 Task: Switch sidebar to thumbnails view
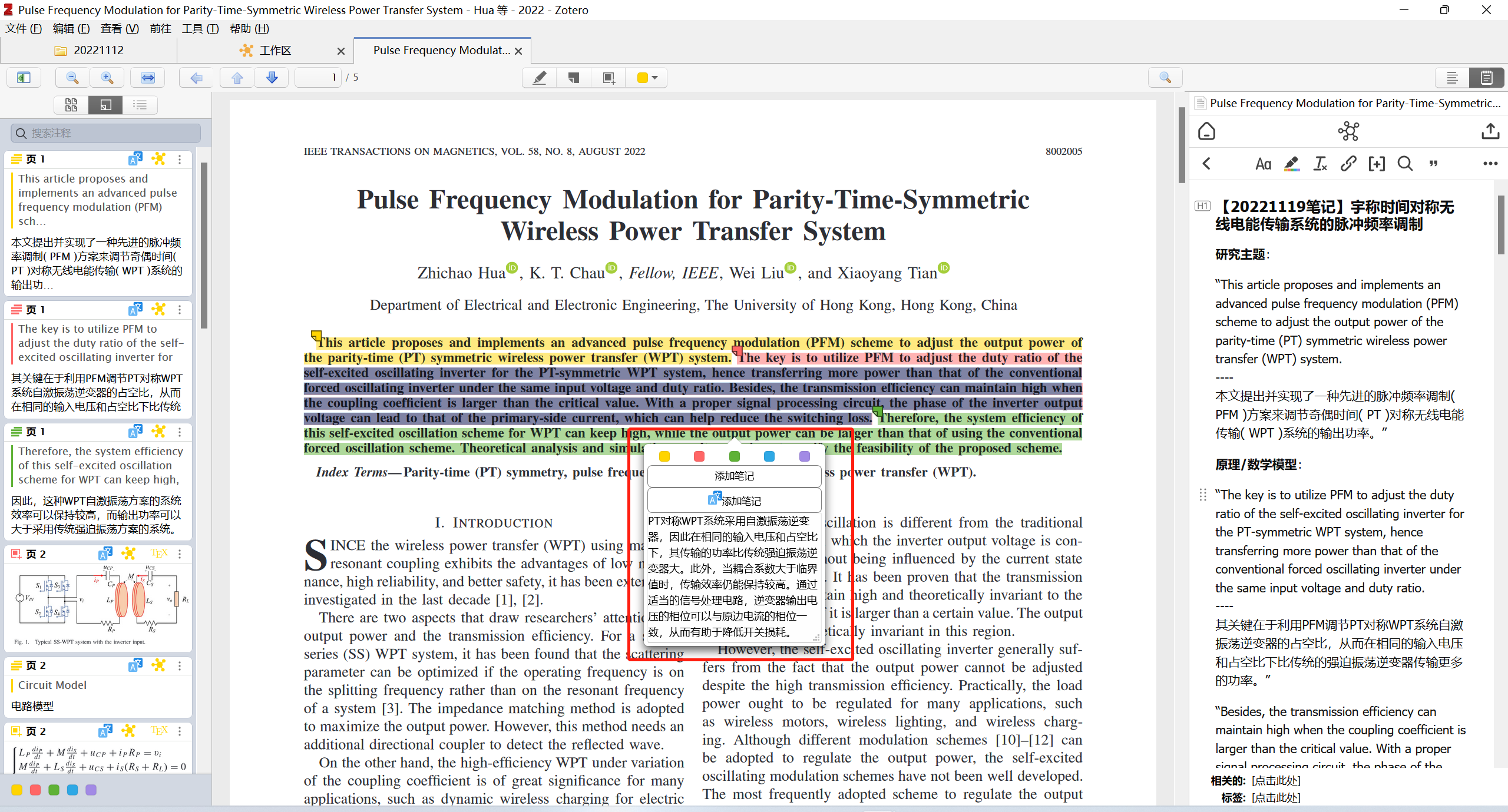click(71, 105)
